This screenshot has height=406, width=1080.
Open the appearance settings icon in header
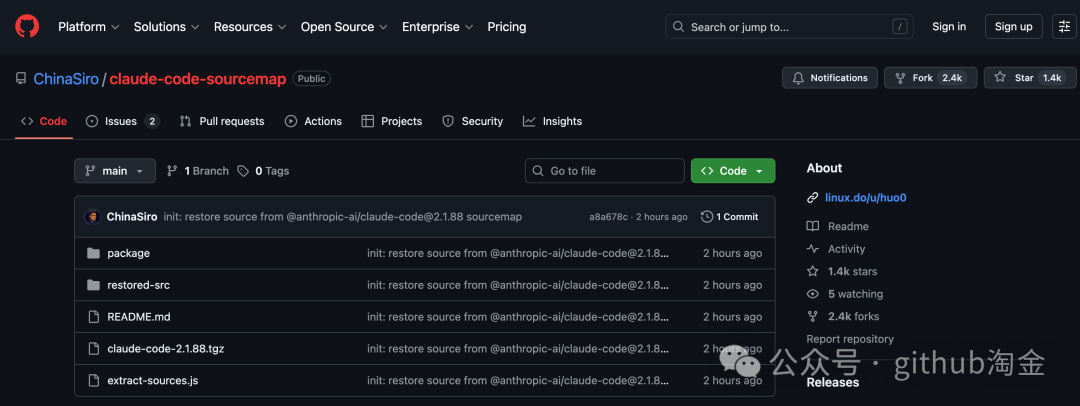point(1063,27)
